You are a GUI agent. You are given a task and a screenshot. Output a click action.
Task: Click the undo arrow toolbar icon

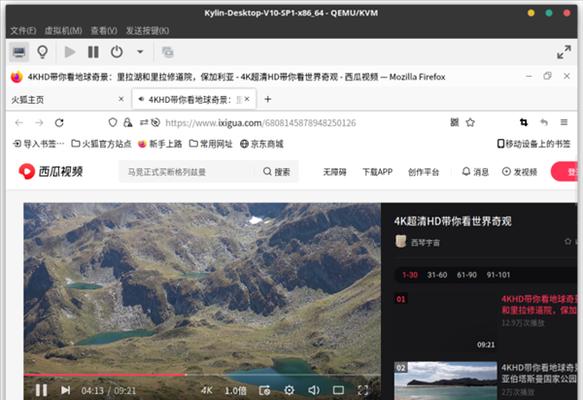tap(544, 122)
